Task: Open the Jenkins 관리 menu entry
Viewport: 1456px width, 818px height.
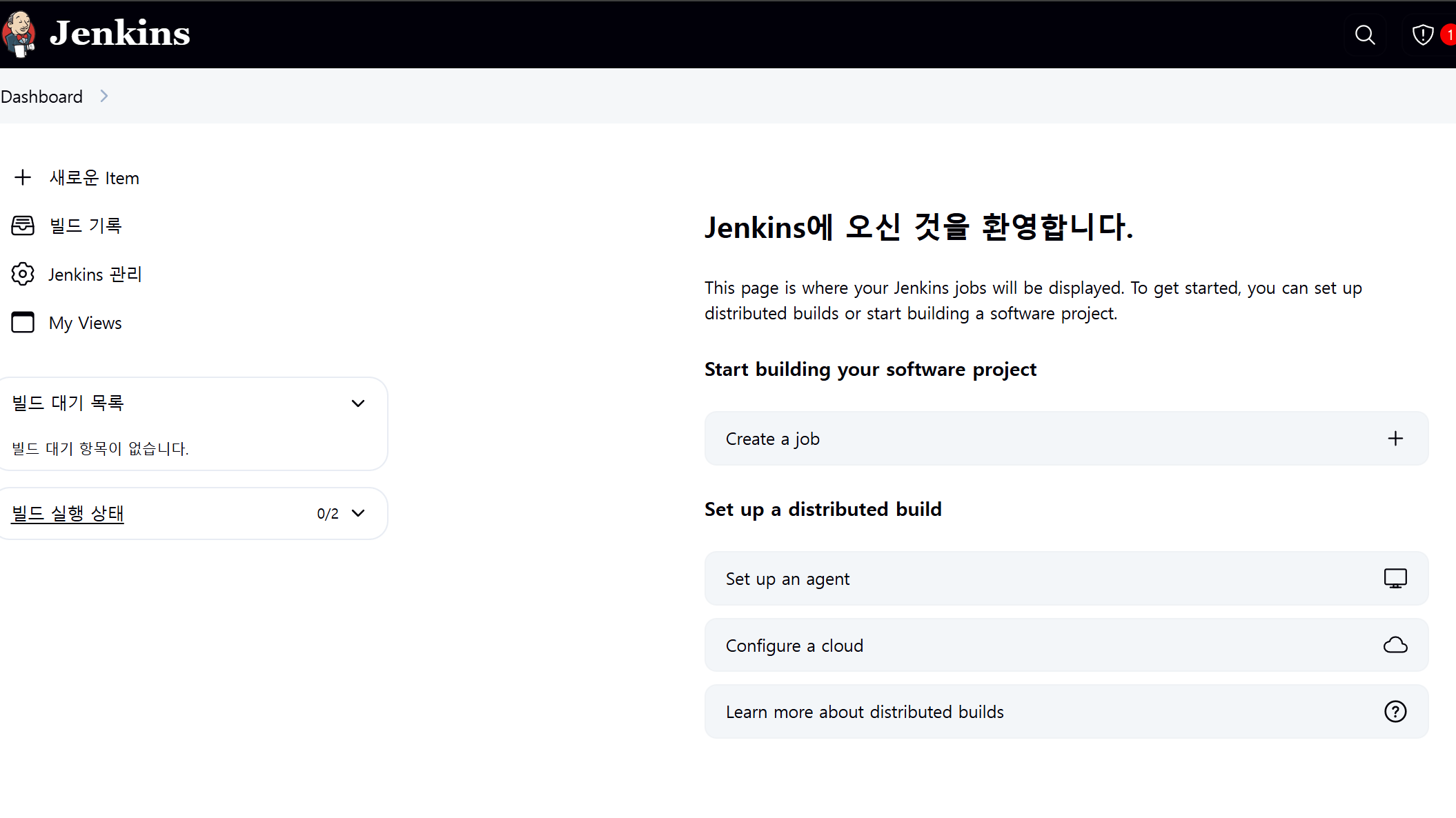Action: click(x=95, y=275)
